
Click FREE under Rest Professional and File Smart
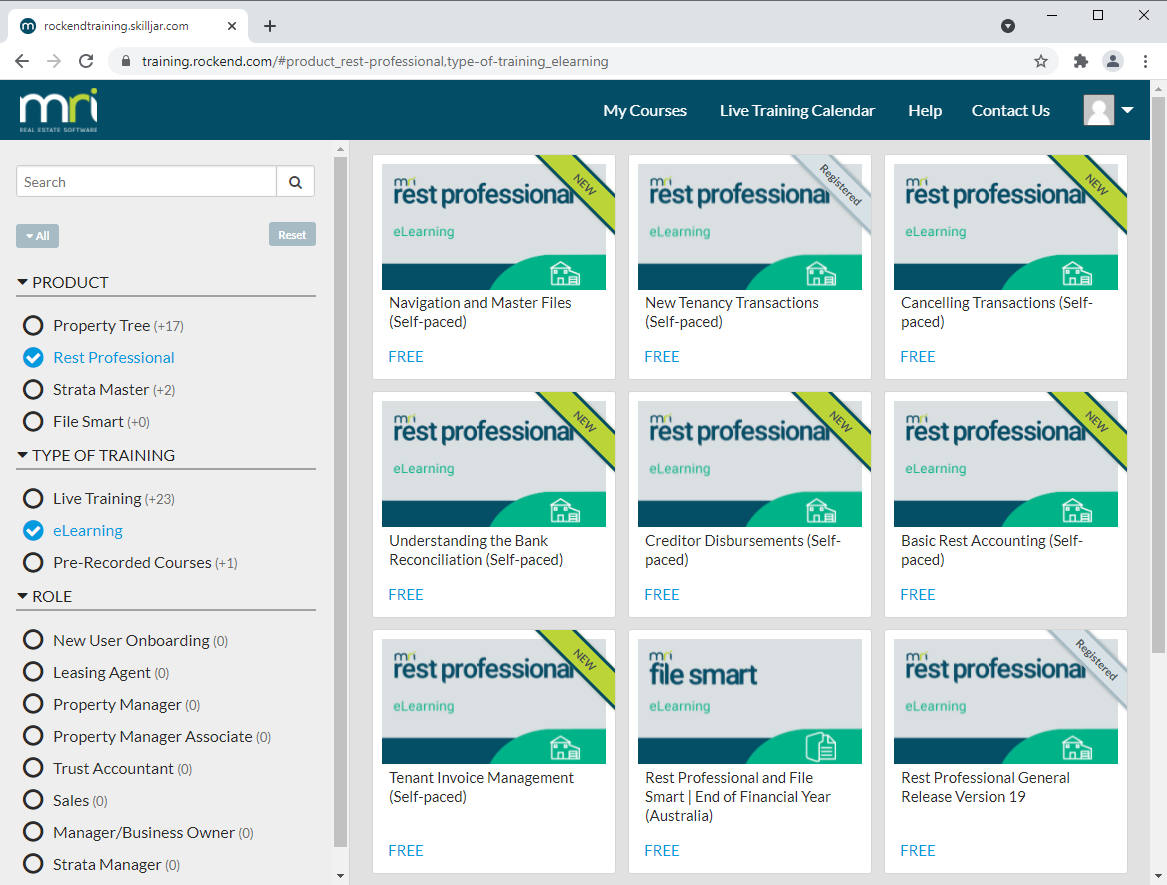click(x=662, y=850)
